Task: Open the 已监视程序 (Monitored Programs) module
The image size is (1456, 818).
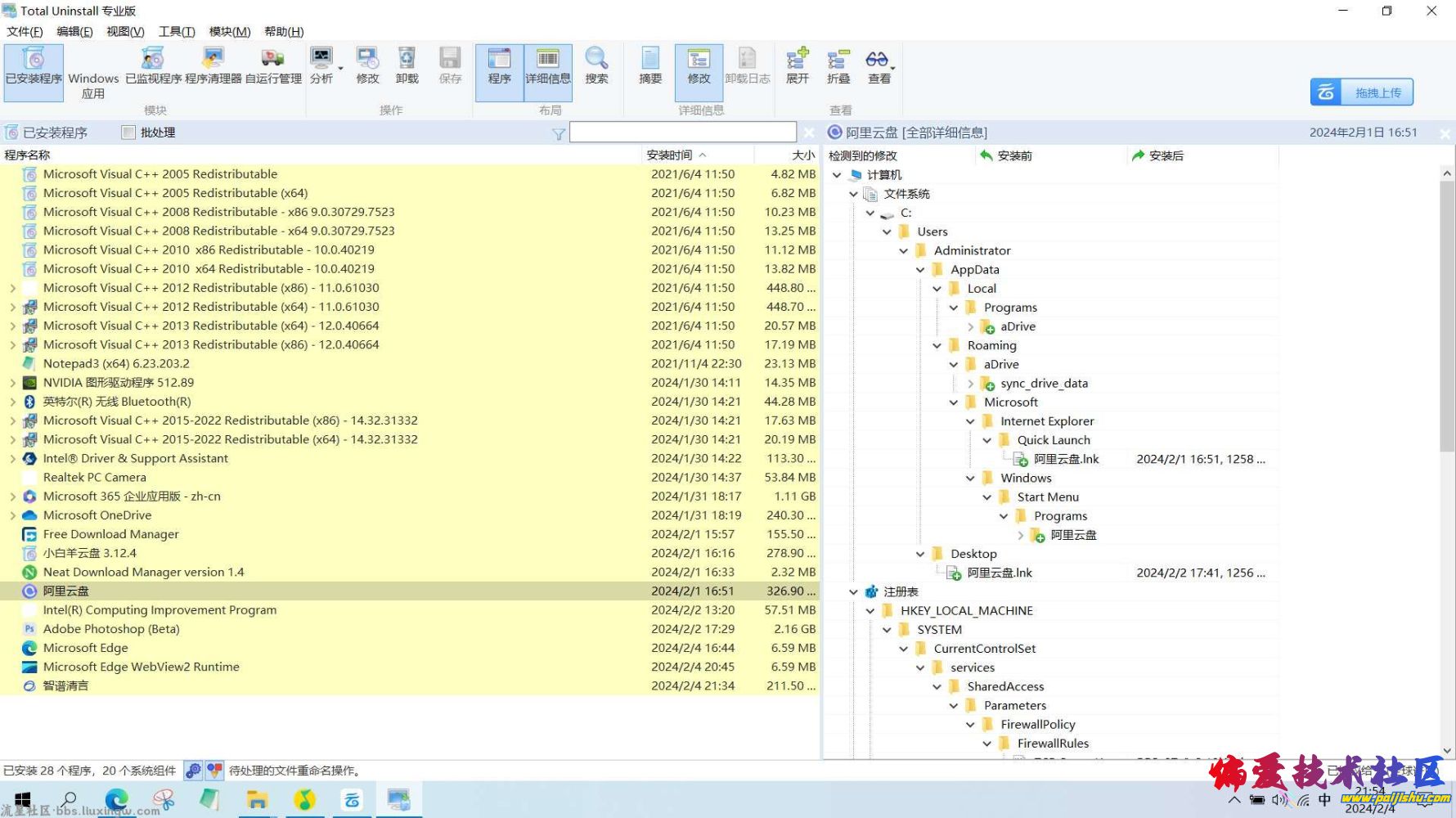Action: [153, 66]
